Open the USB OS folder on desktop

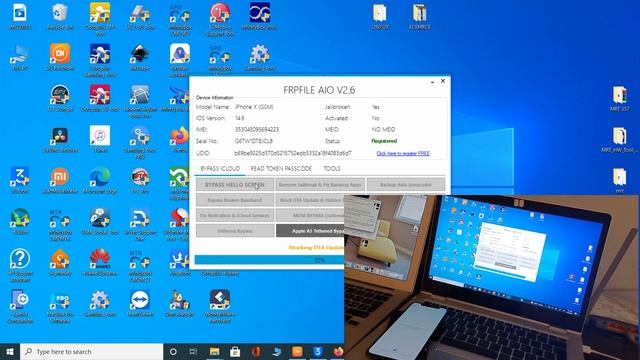pos(380,17)
